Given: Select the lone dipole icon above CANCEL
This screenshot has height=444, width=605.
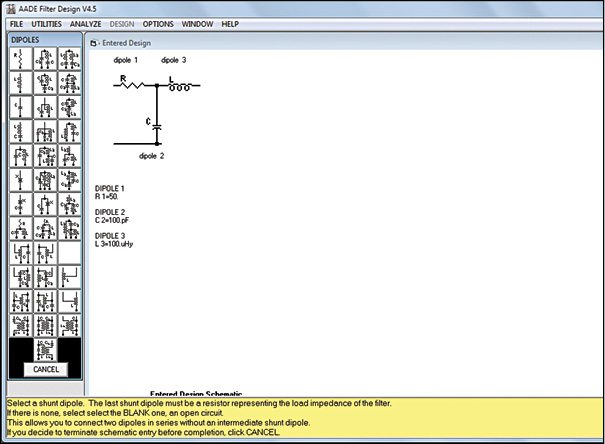Looking at the screenshot, I should click(x=44, y=349).
